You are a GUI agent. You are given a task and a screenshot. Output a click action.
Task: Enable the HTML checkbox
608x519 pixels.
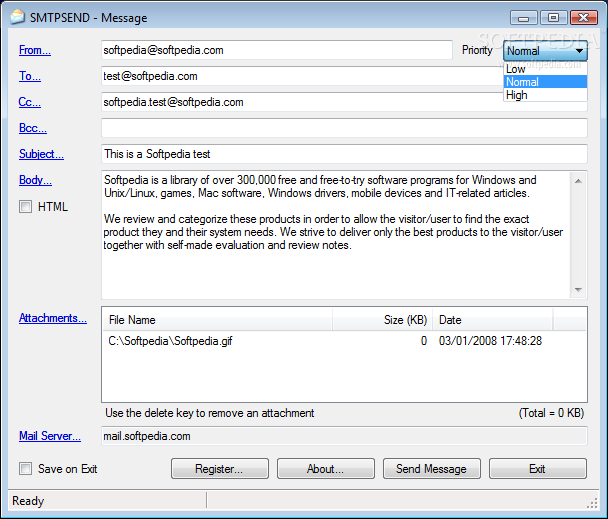pos(26,207)
